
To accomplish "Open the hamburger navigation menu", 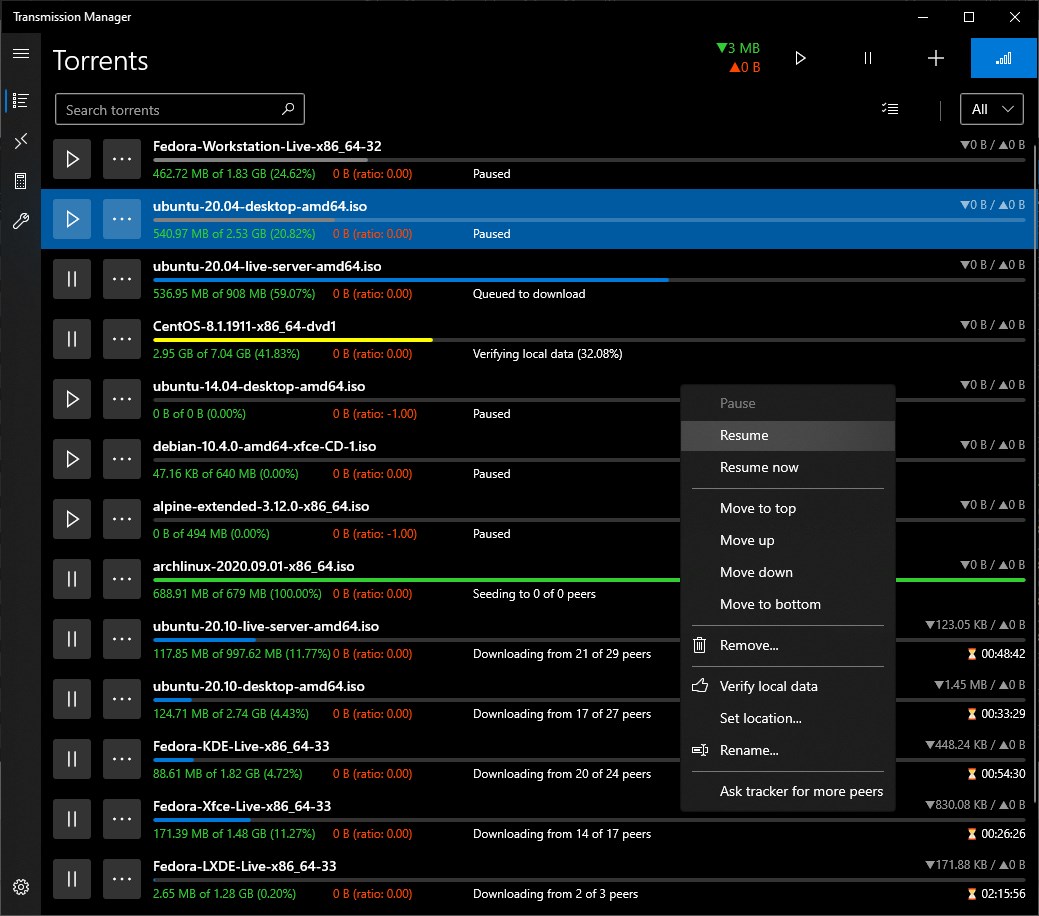I will [x=21, y=54].
